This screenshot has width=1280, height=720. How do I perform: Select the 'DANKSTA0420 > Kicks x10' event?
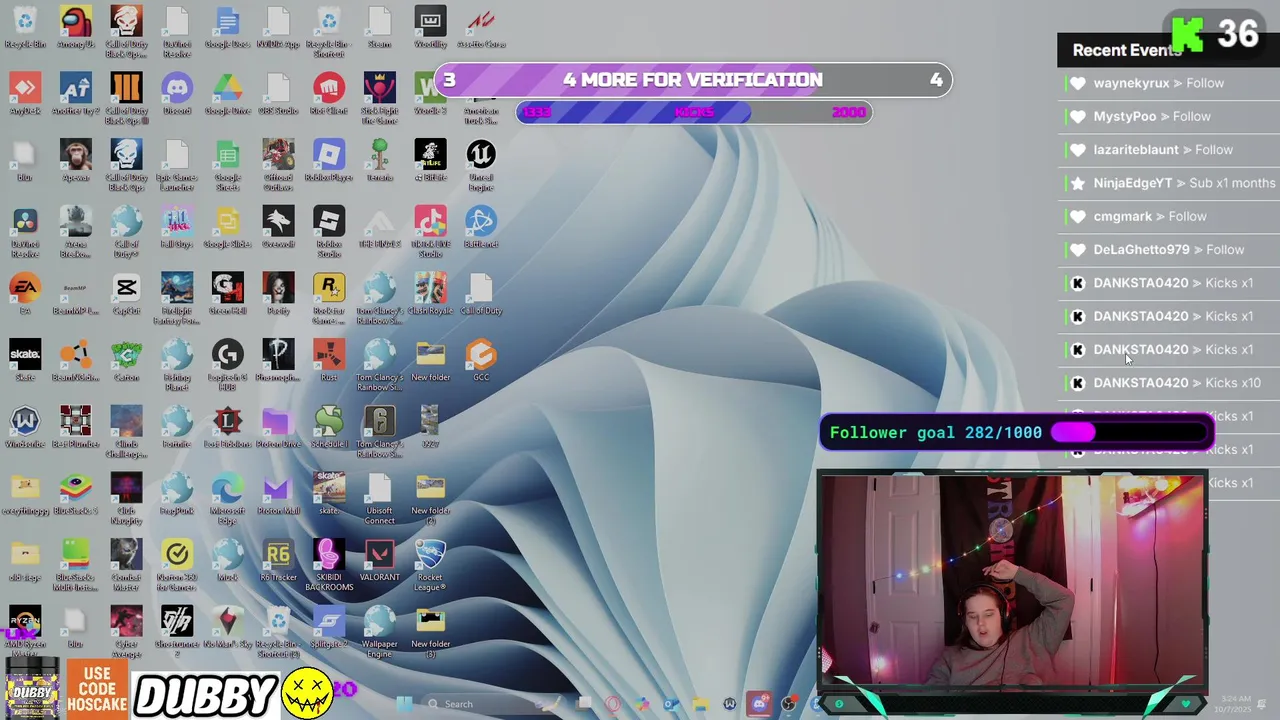[x=1168, y=383]
